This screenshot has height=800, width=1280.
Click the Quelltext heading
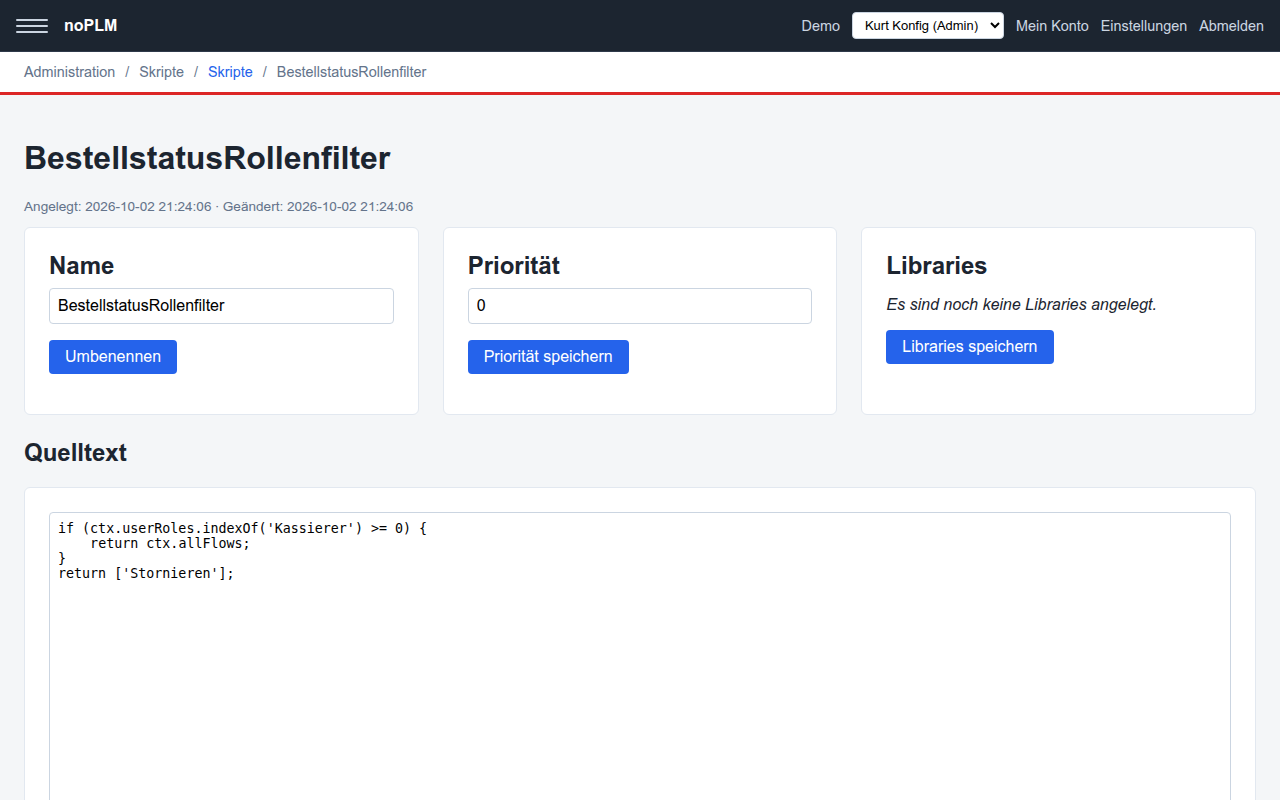point(75,453)
